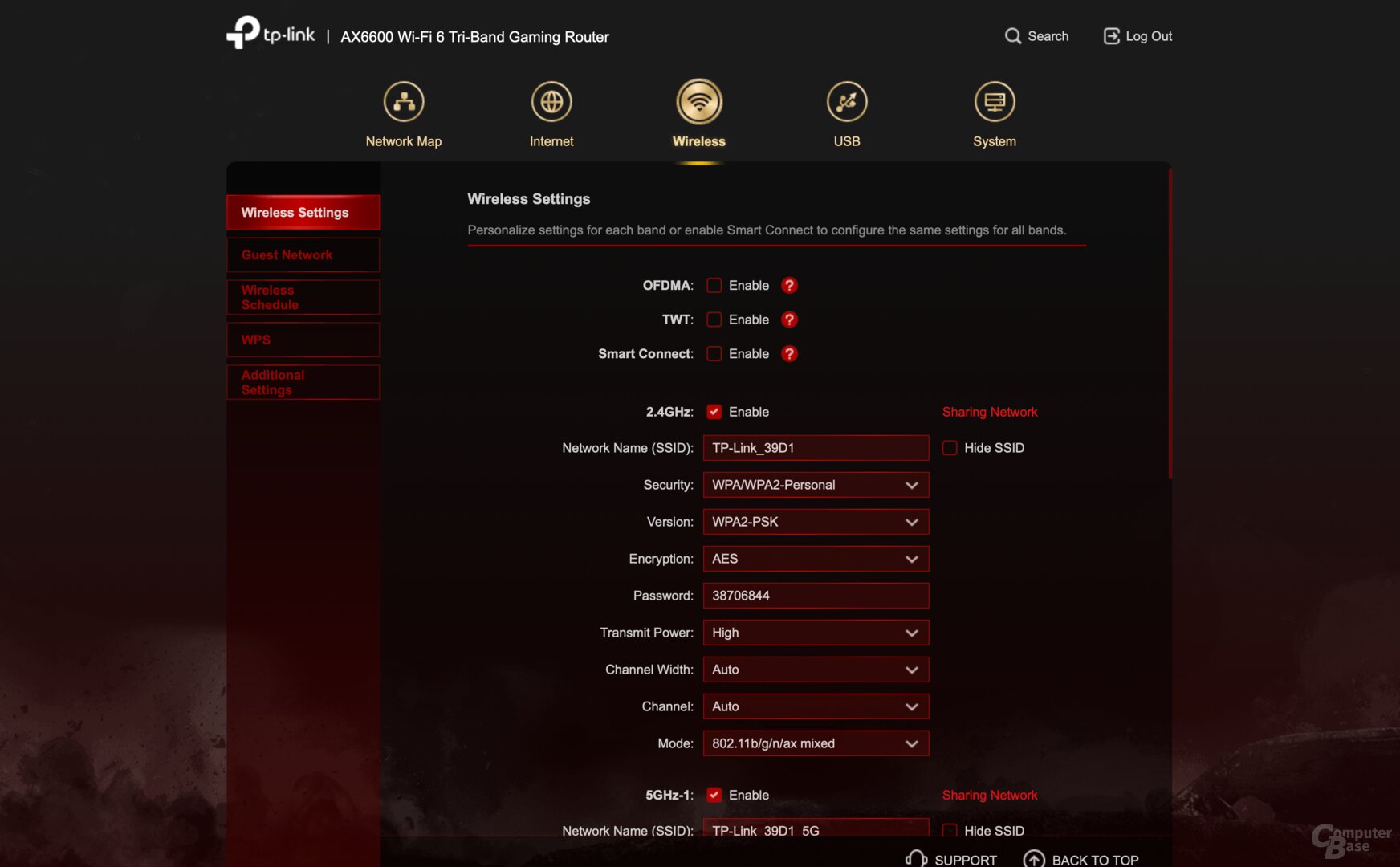Click the Support headset icon
This screenshot has height=867, width=1400.
click(x=916, y=858)
